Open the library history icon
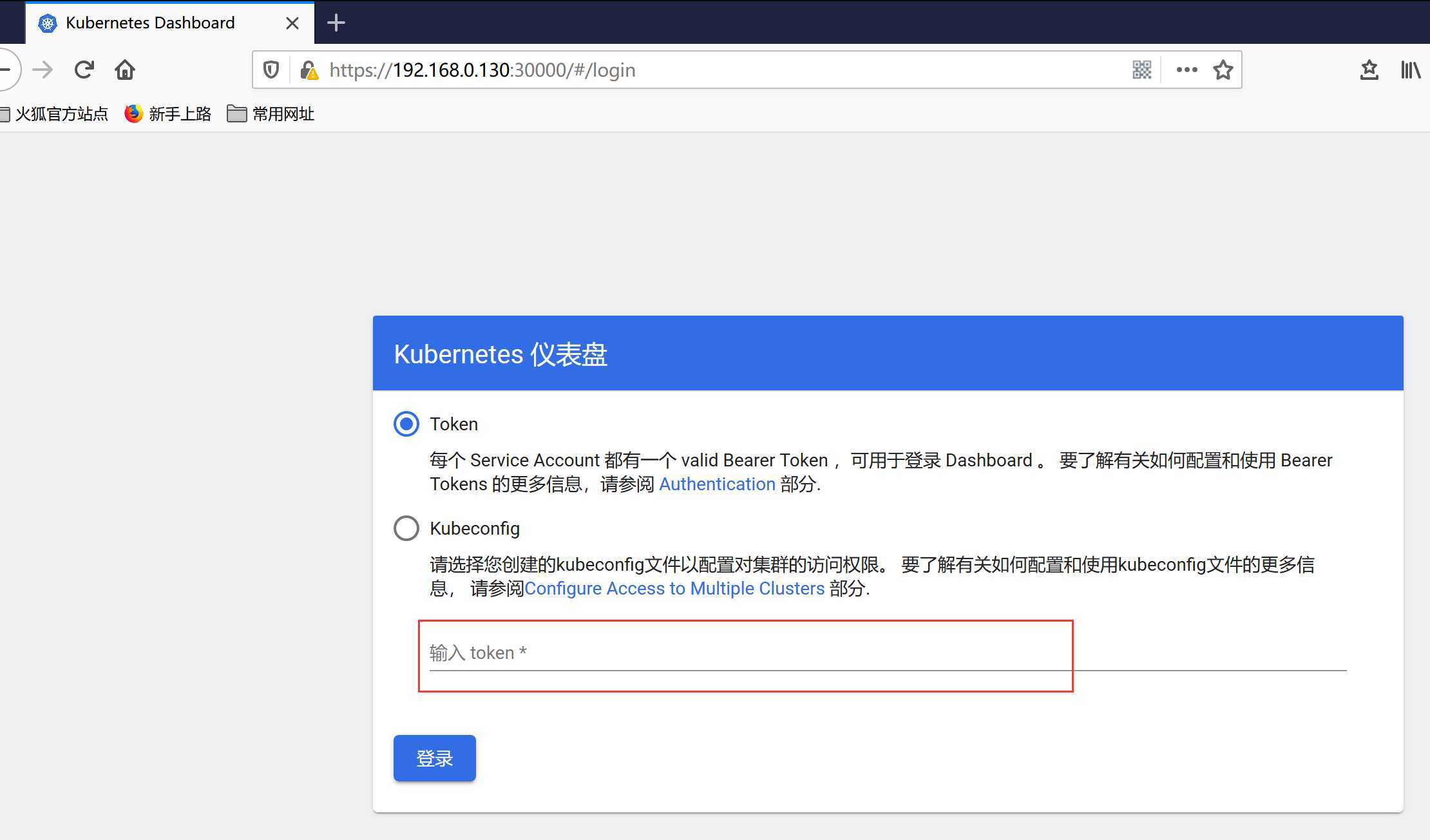The image size is (1430, 840). point(1411,70)
